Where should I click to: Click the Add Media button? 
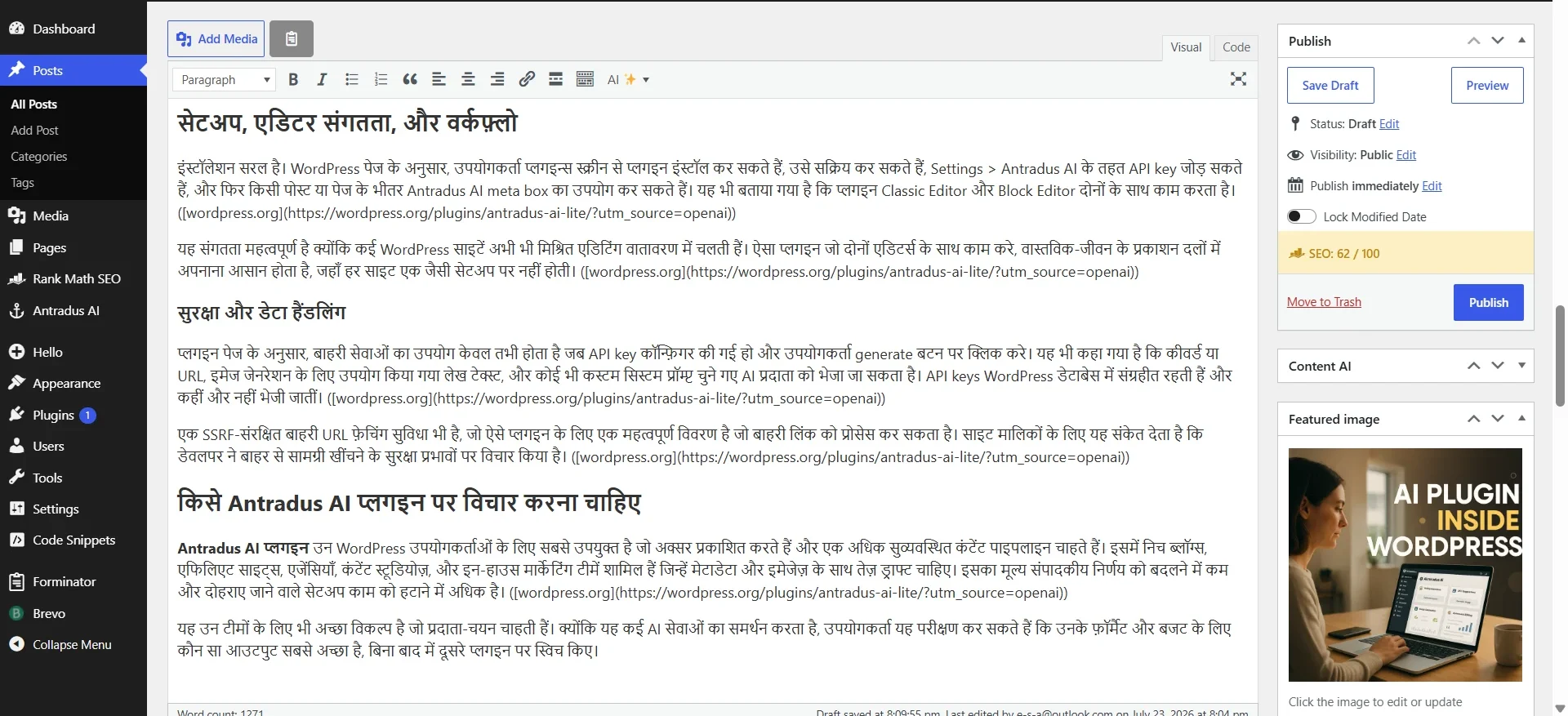click(x=216, y=38)
